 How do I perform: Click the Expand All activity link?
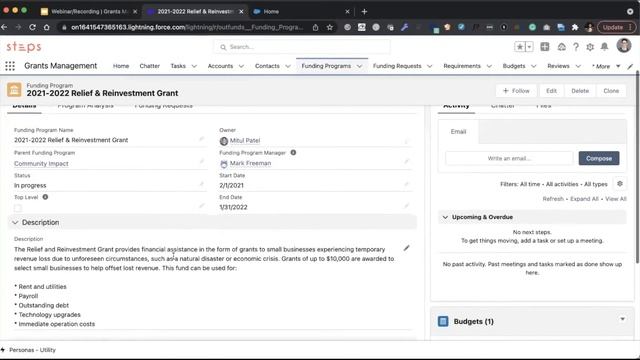pos(584,199)
